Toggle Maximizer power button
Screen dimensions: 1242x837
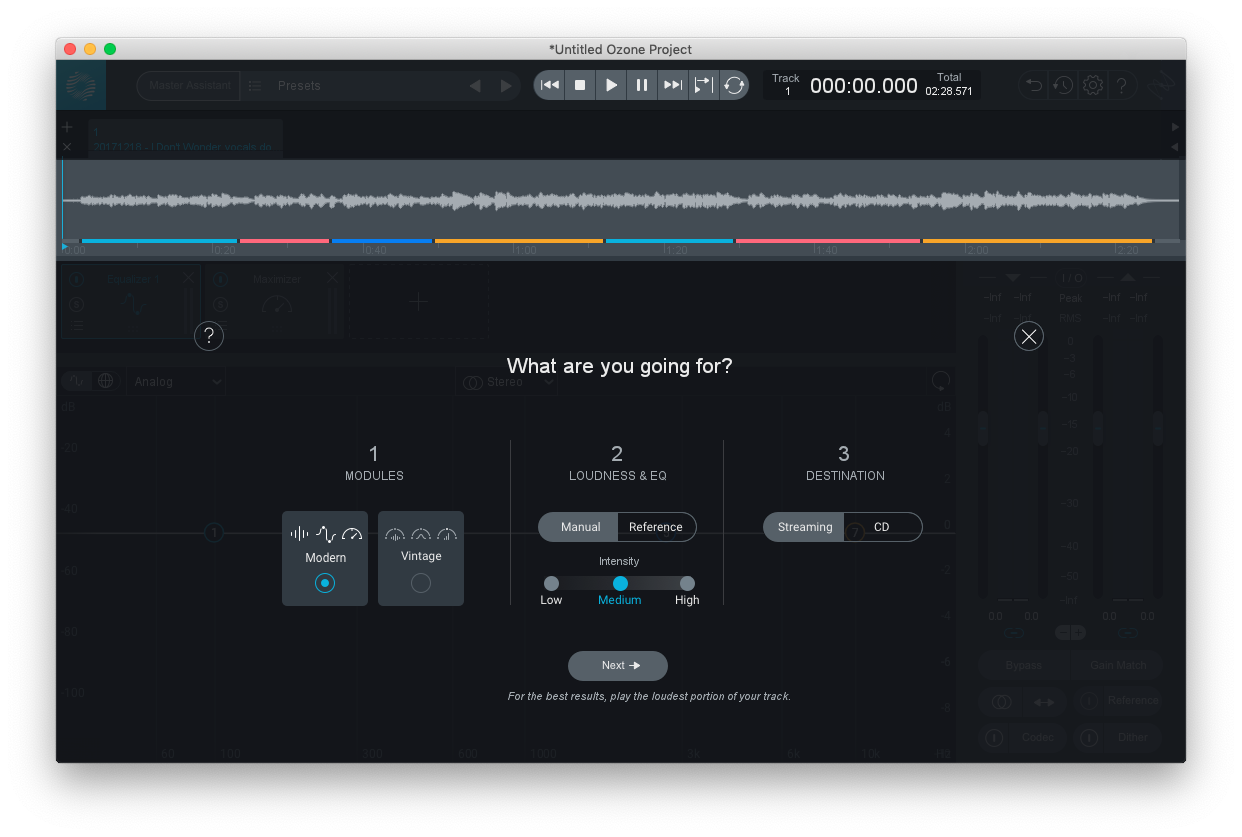(221, 280)
